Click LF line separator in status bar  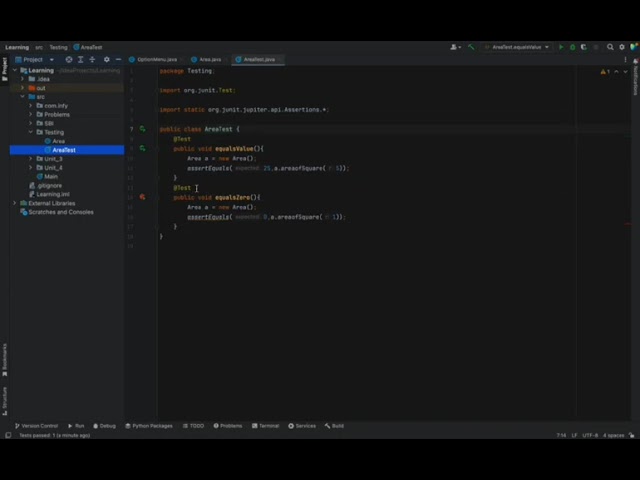(x=574, y=436)
